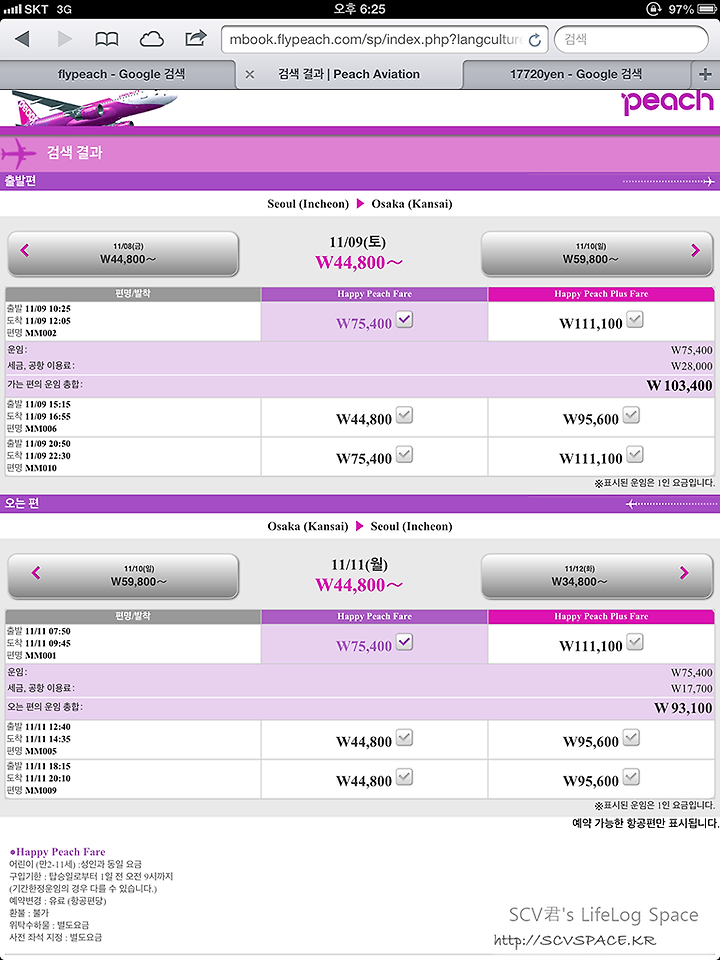The height and width of the screenshot is (960, 720).
Task: Select MM001 Happy Peach Plus W111,100 checkbox
Action: click(635, 642)
